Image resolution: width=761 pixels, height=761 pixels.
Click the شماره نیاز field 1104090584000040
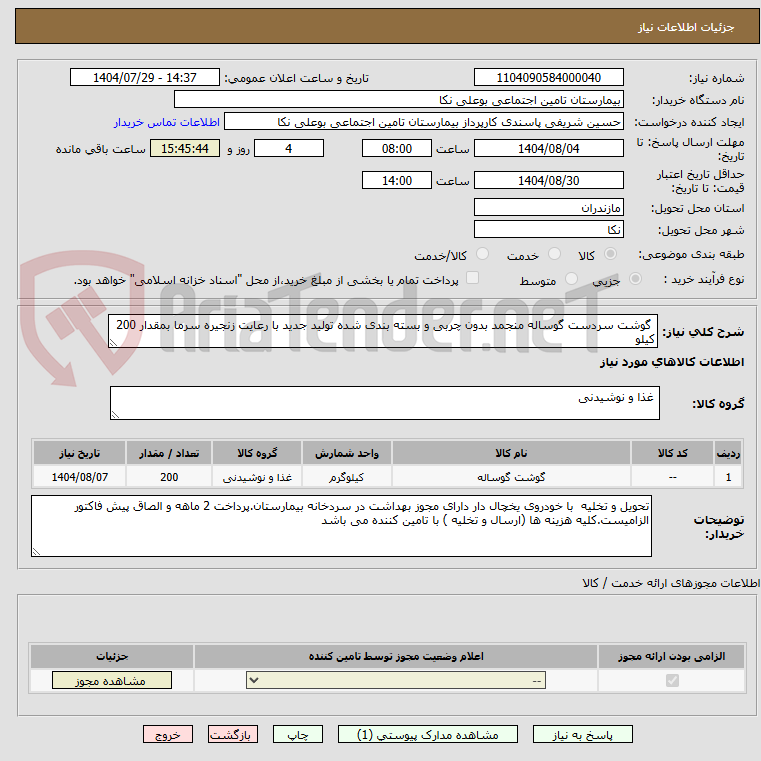click(x=548, y=78)
